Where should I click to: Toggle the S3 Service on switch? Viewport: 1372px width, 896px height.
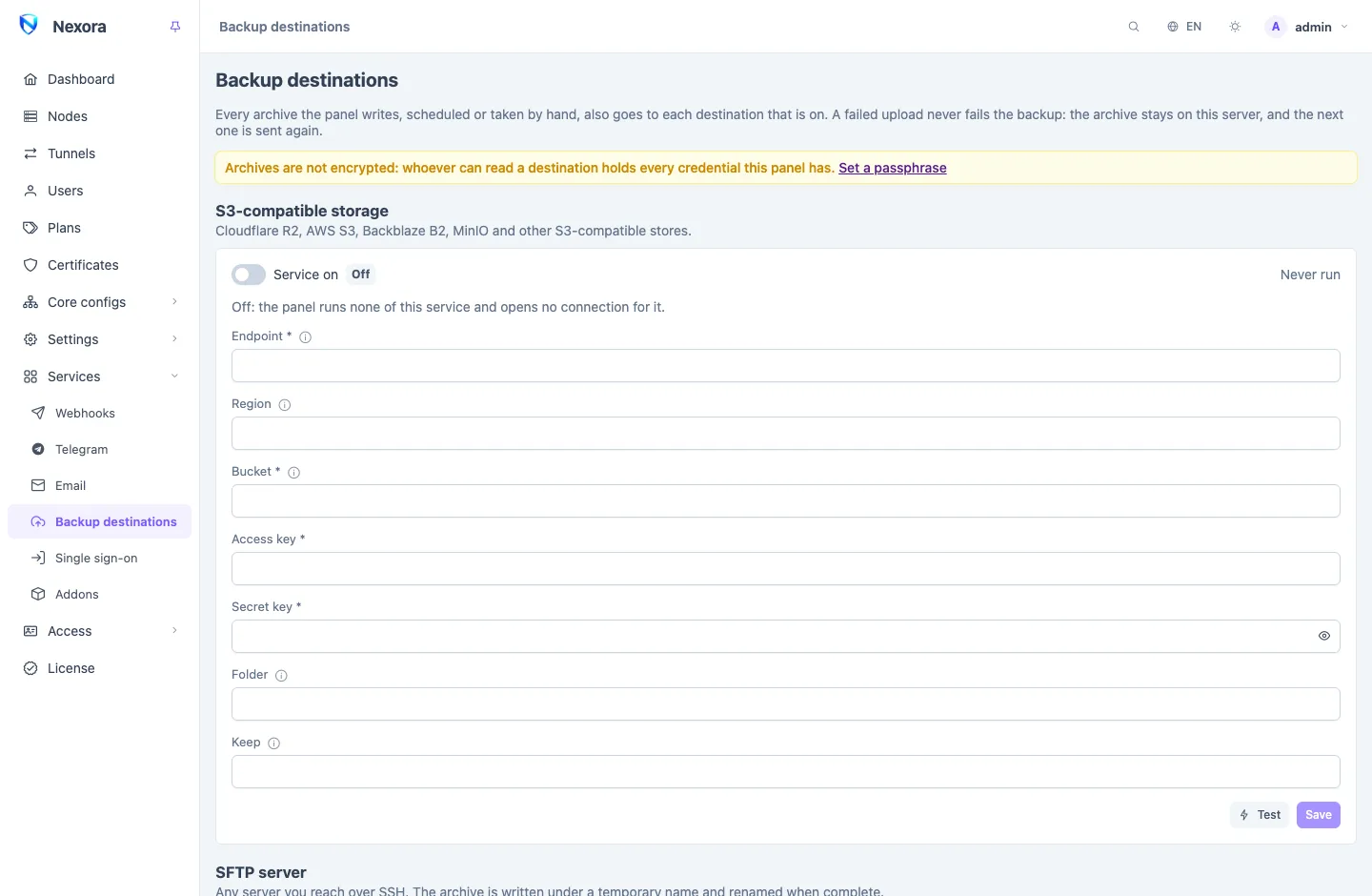[249, 275]
